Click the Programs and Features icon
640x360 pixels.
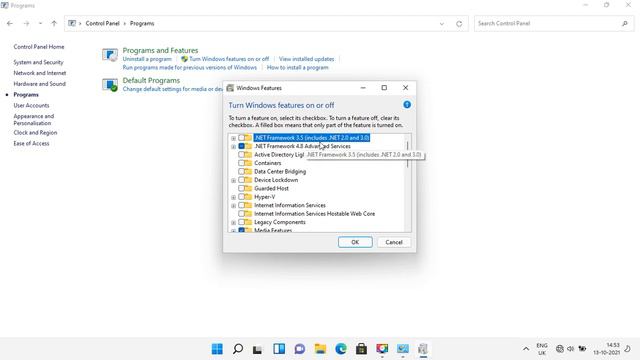click(x=110, y=55)
